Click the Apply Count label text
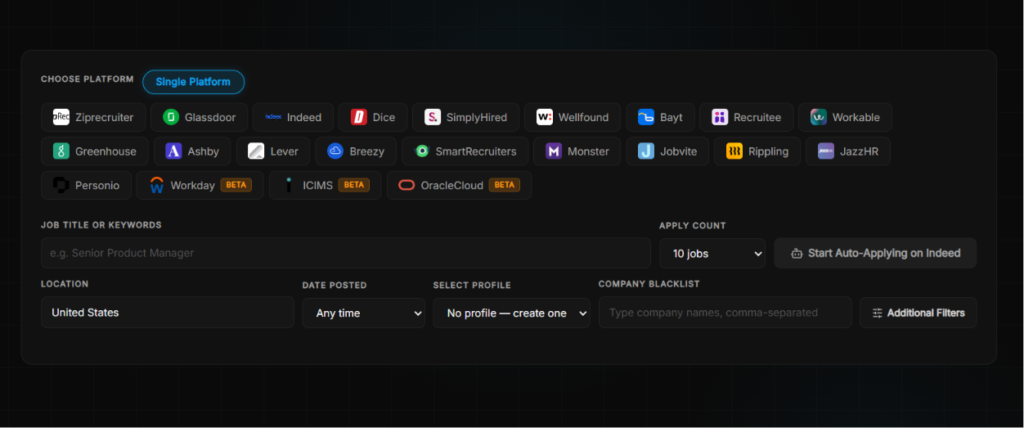 pos(692,225)
